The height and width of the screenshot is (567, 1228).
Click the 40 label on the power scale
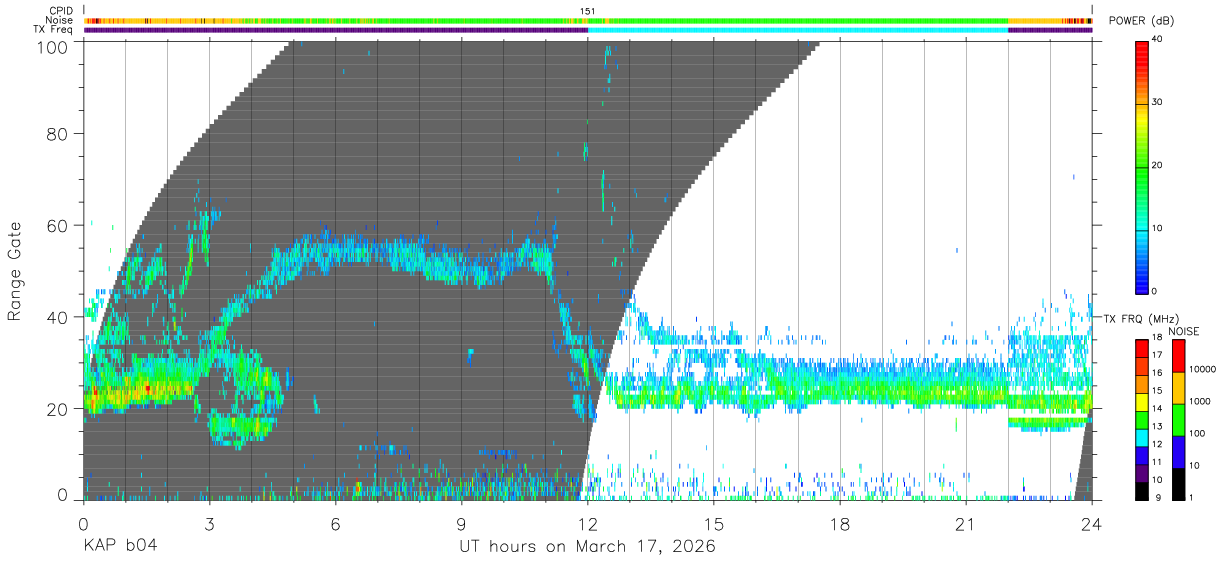[x=1158, y=40]
